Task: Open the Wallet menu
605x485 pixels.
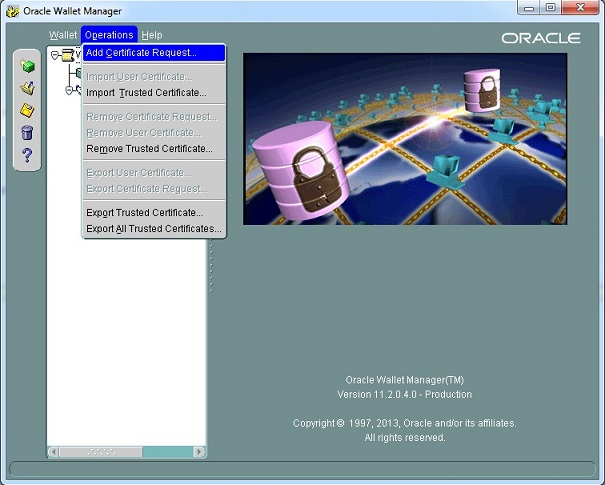Action: 63,35
